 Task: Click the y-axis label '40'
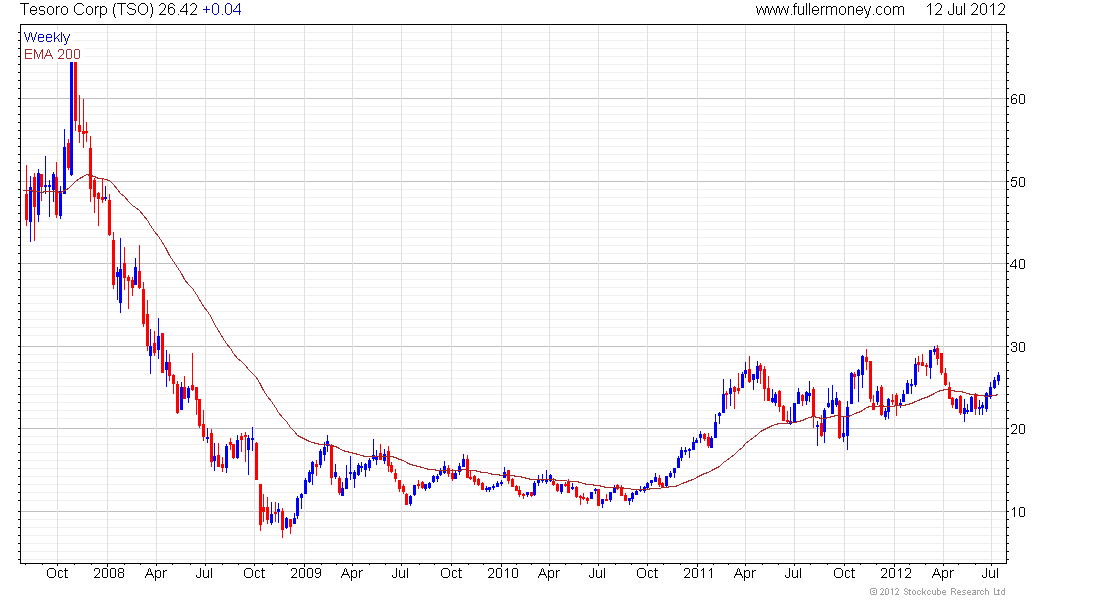point(1017,264)
